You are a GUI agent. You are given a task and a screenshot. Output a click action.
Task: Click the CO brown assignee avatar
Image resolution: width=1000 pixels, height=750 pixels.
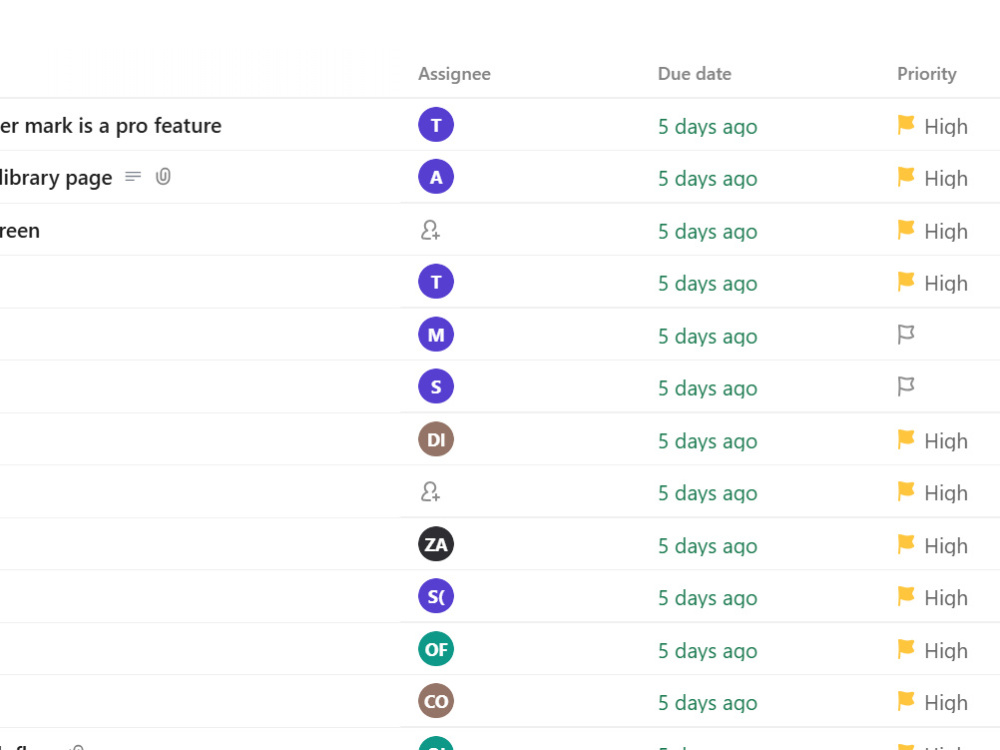click(x=436, y=702)
